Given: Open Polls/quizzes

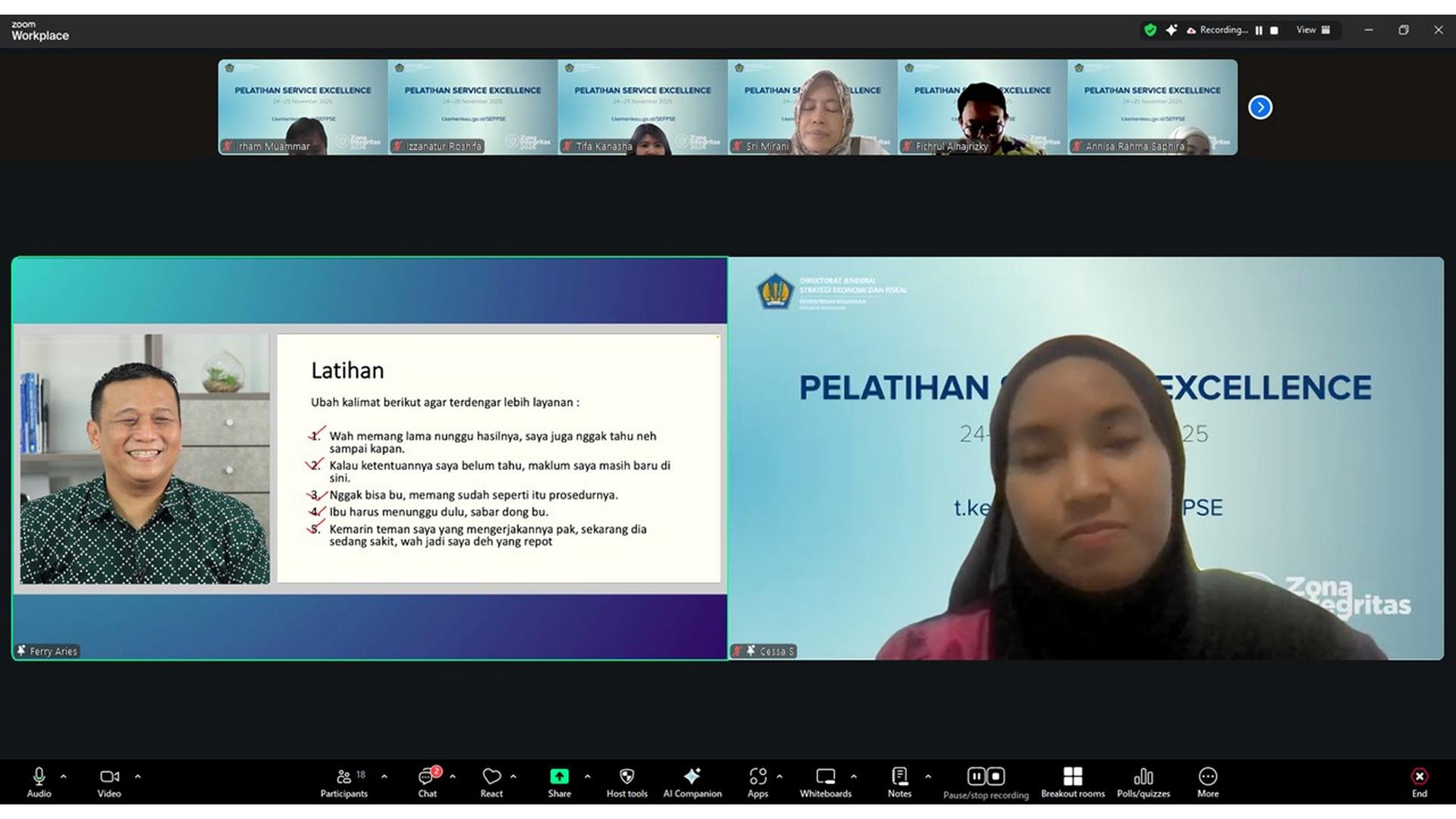Looking at the screenshot, I should coord(1143,782).
